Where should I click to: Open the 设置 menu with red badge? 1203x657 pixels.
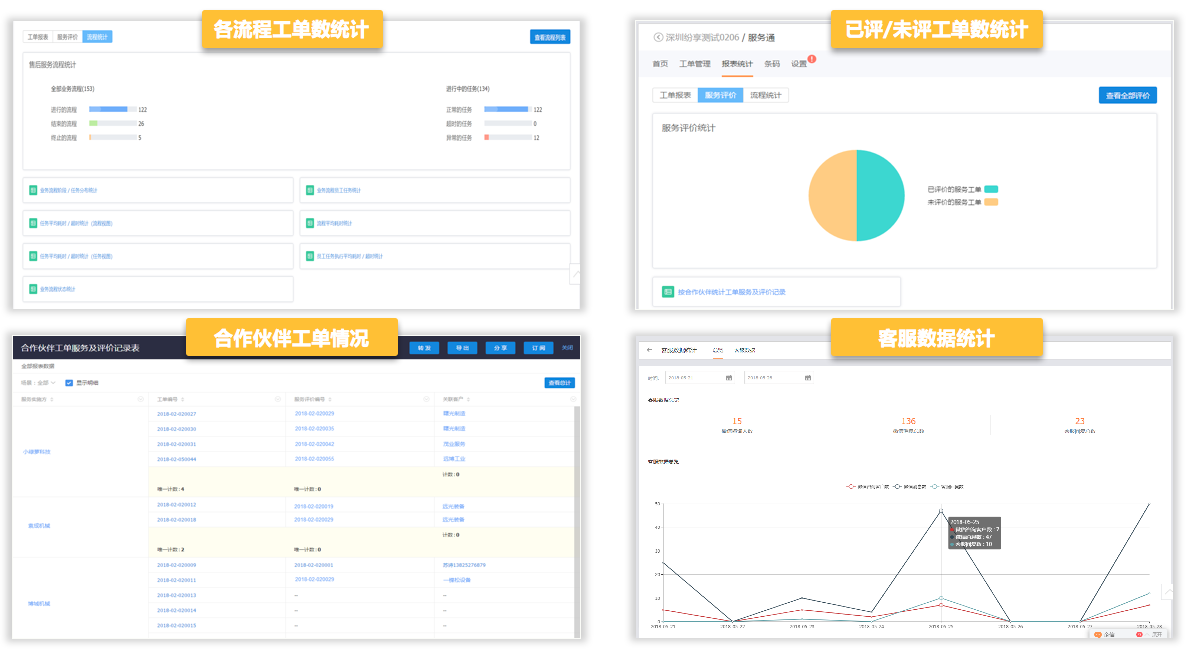point(799,63)
